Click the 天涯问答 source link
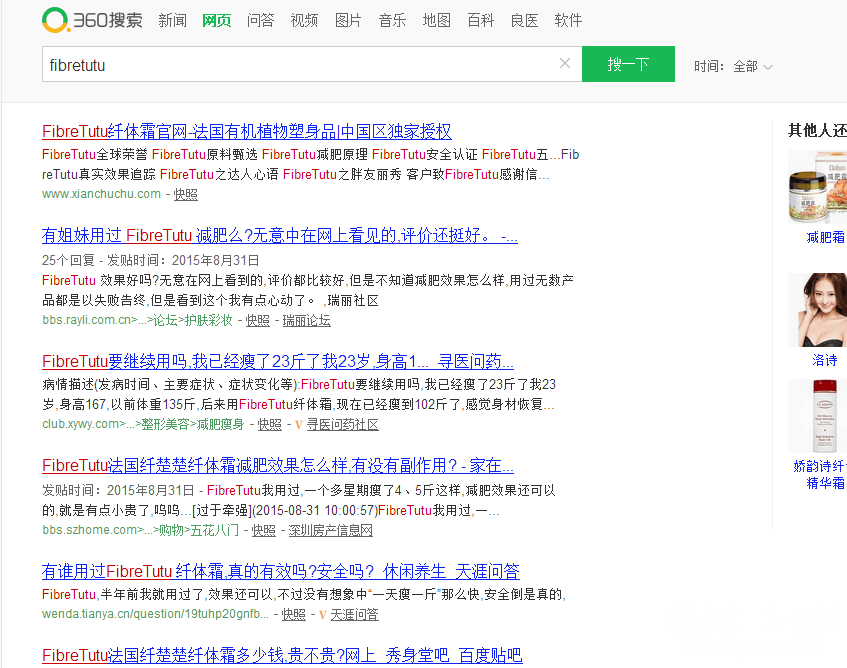 (354, 615)
